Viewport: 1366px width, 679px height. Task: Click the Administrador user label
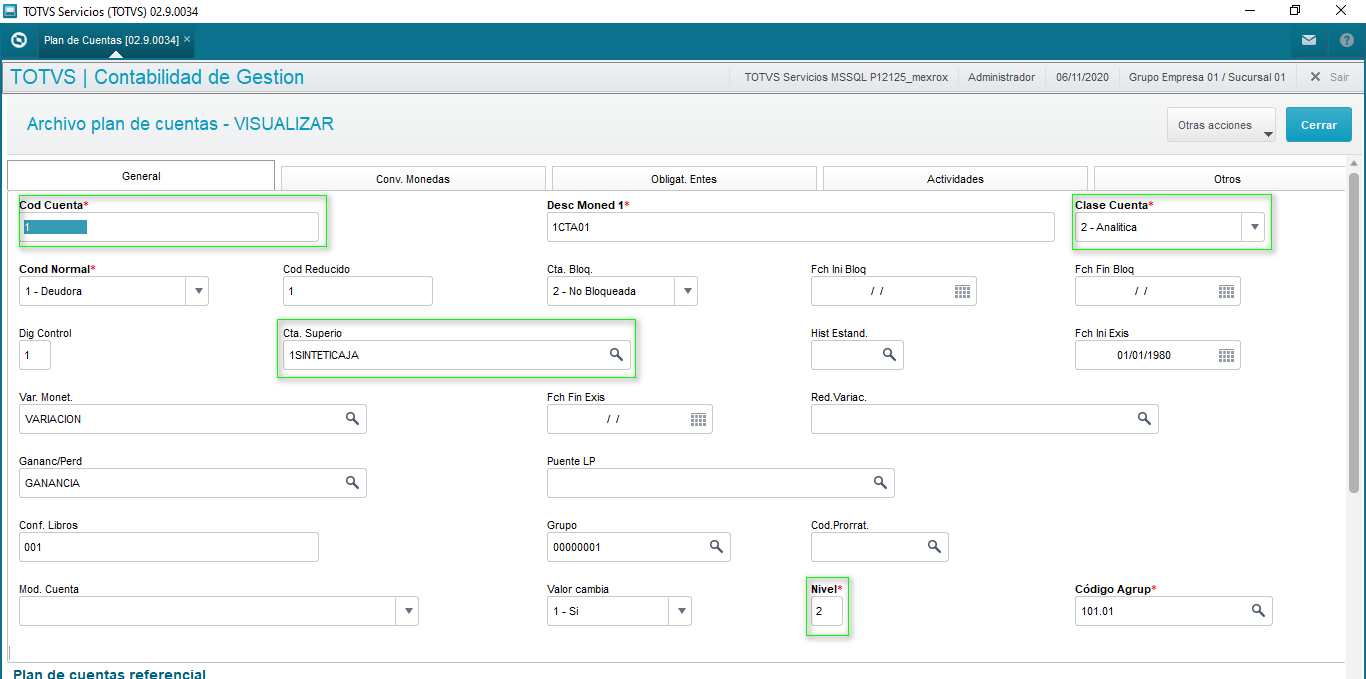pyautogui.click(x=1001, y=77)
